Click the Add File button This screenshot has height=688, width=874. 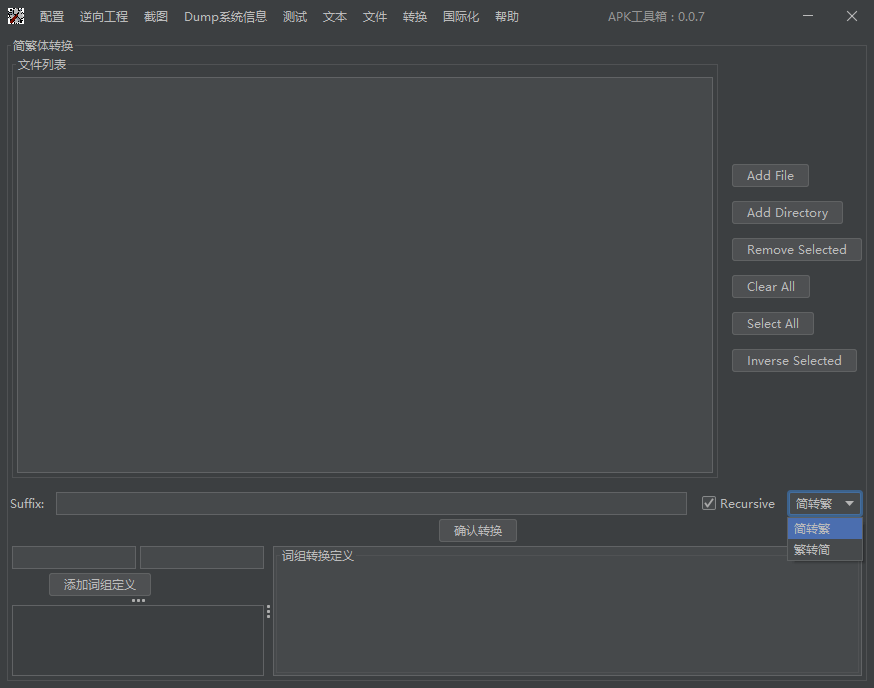tap(770, 176)
